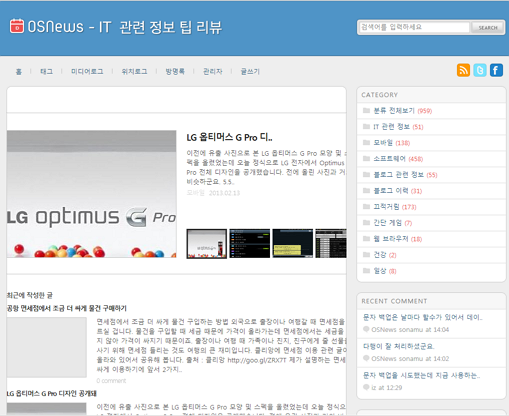Select the fourth partially visible slider thumbnail

tap(331, 243)
